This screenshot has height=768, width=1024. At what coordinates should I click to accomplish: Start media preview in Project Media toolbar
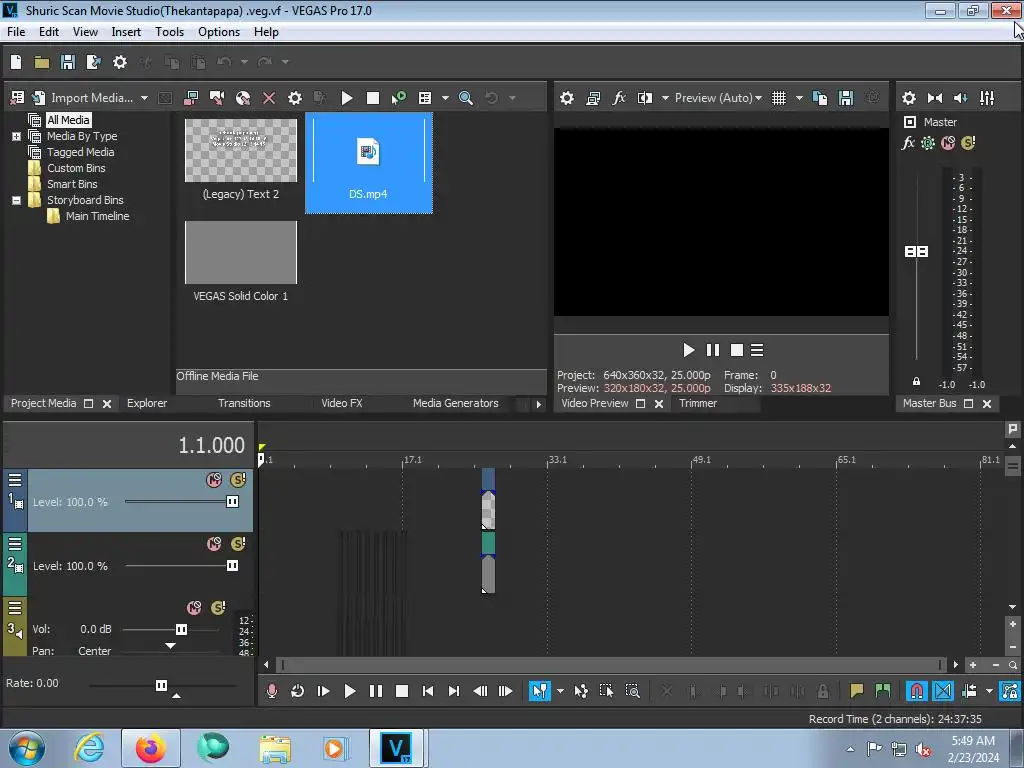pos(347,98)
